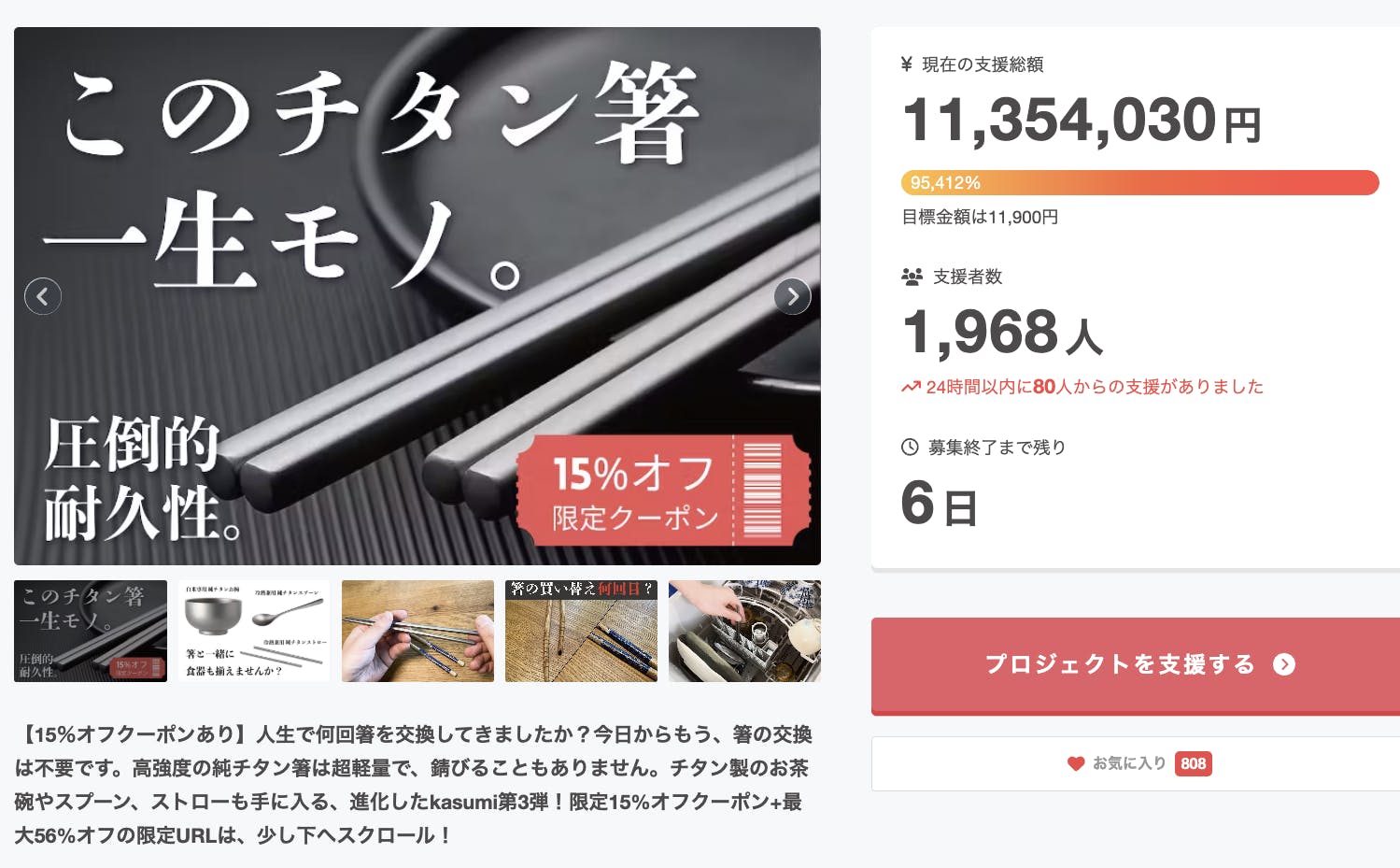1400x868 pixels.
Task: Click the heart icon on お気に入り
Action: tap(1076, 763)
